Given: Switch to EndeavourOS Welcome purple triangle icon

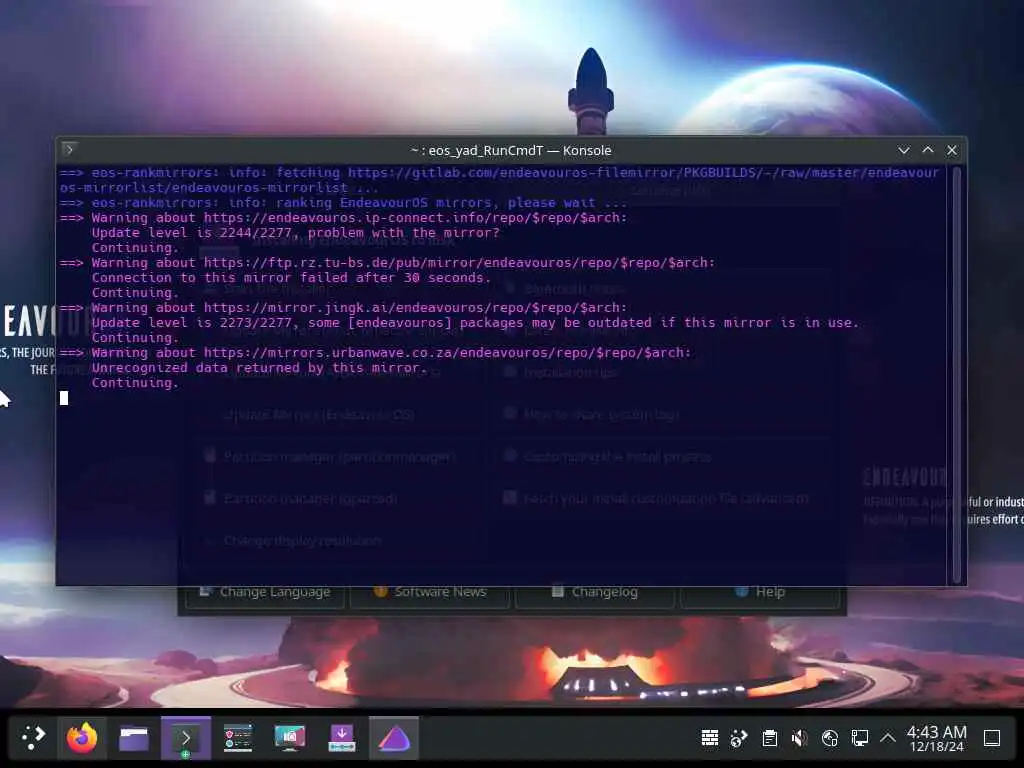Looking at the screenshot, I should point(394,738).
